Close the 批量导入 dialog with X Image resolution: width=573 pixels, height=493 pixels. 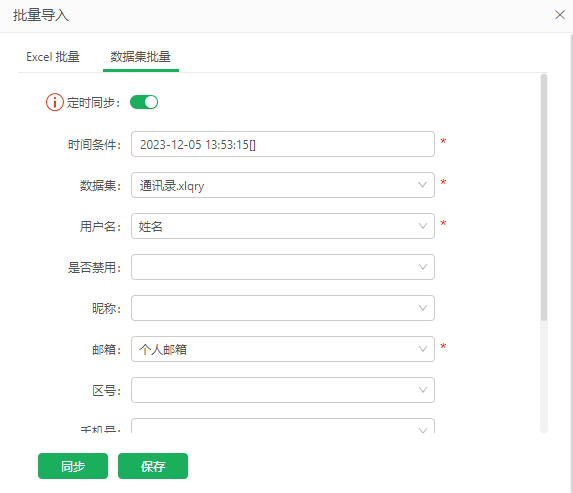coord(559,15)
